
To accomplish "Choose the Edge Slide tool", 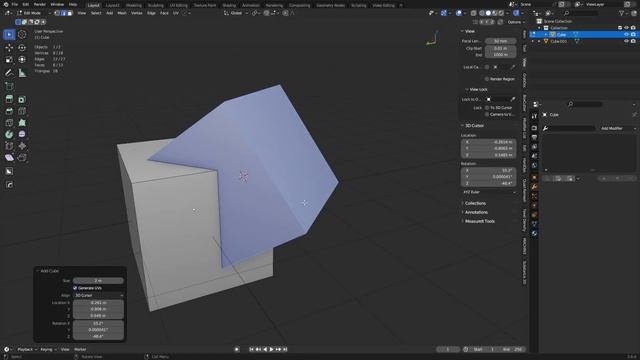I will point(9,146).
